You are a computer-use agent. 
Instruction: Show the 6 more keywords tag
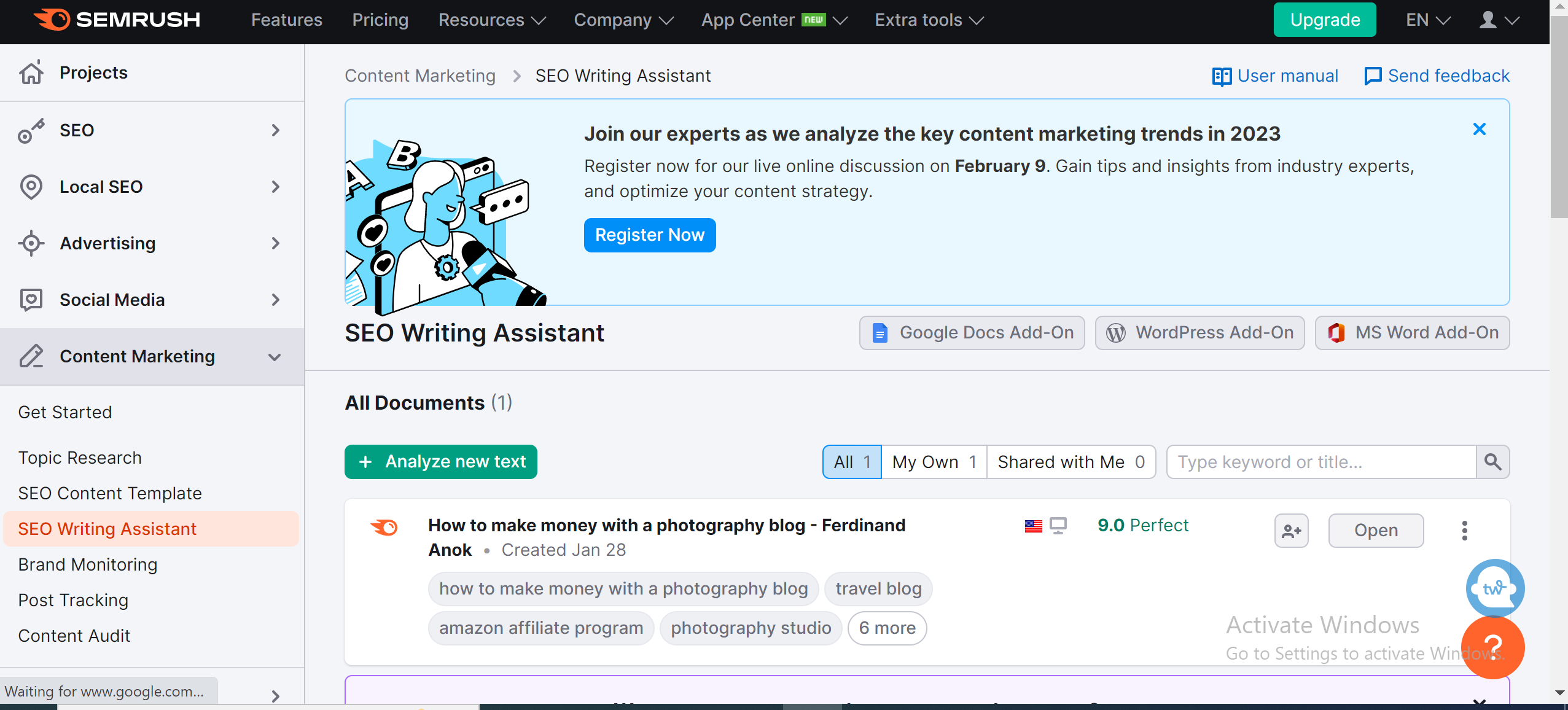pyautogui.click(x=887, y=628)
